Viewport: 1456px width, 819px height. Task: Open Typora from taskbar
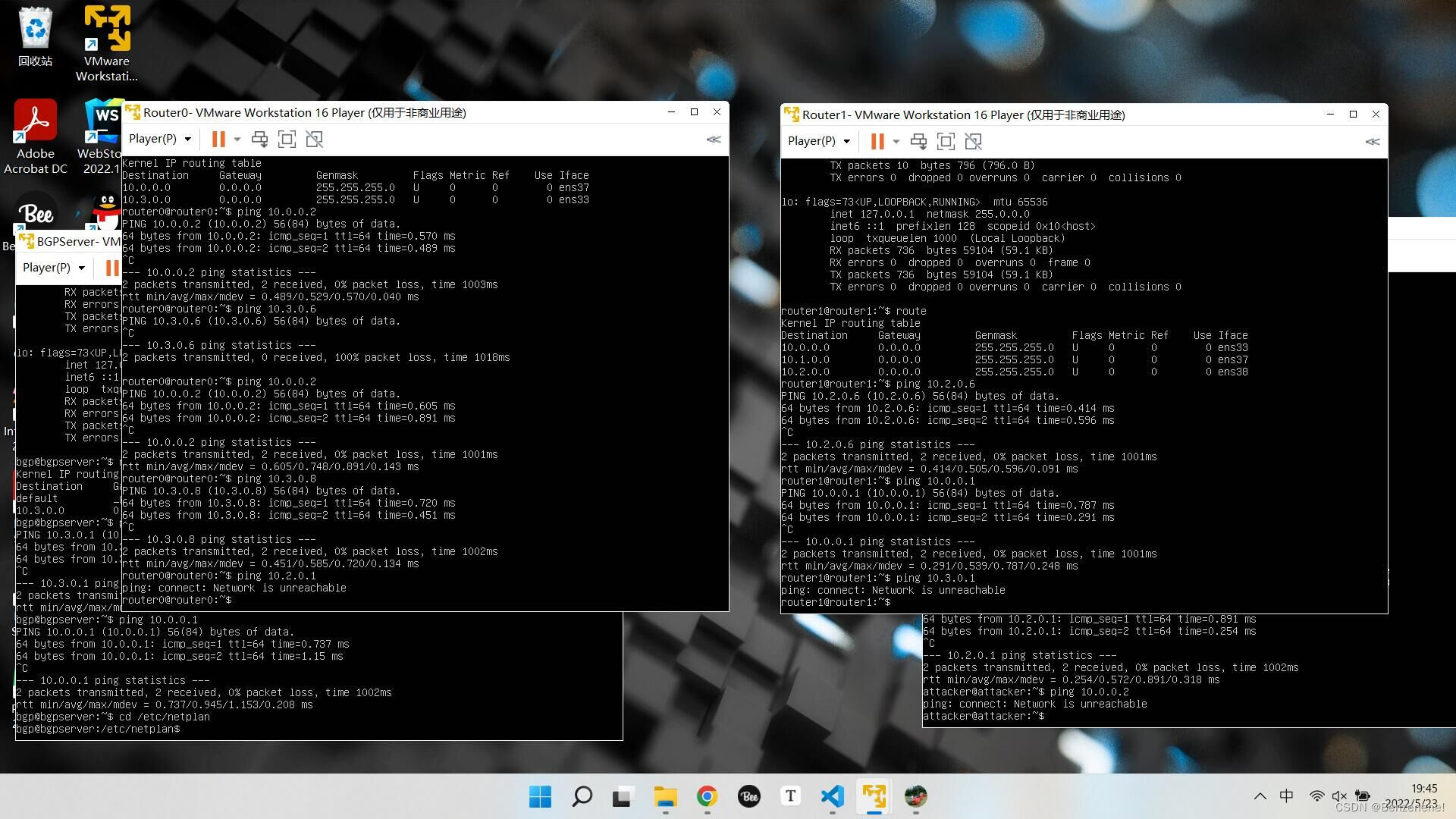pos(790,796)
